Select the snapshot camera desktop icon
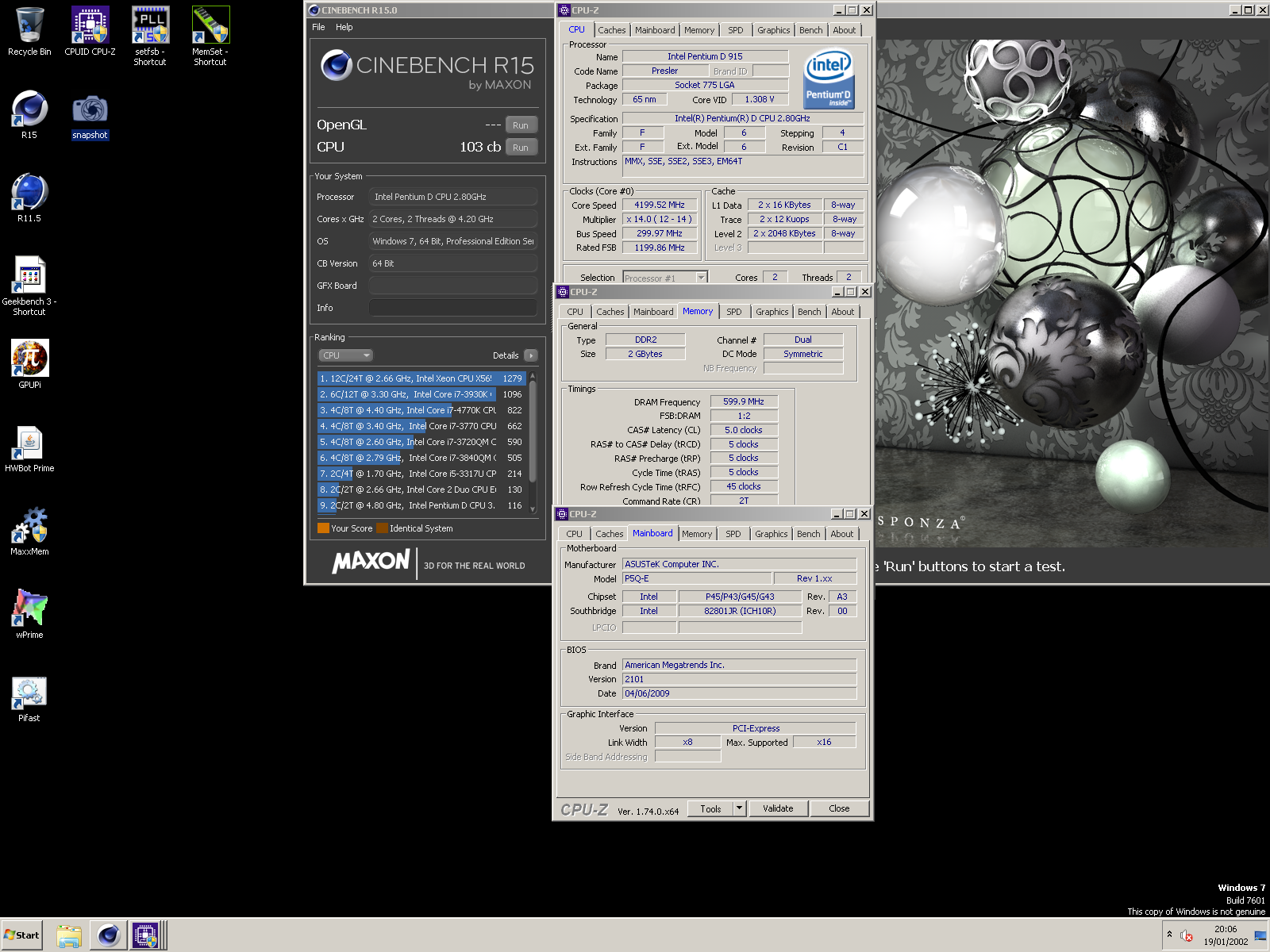 point(90,115)
